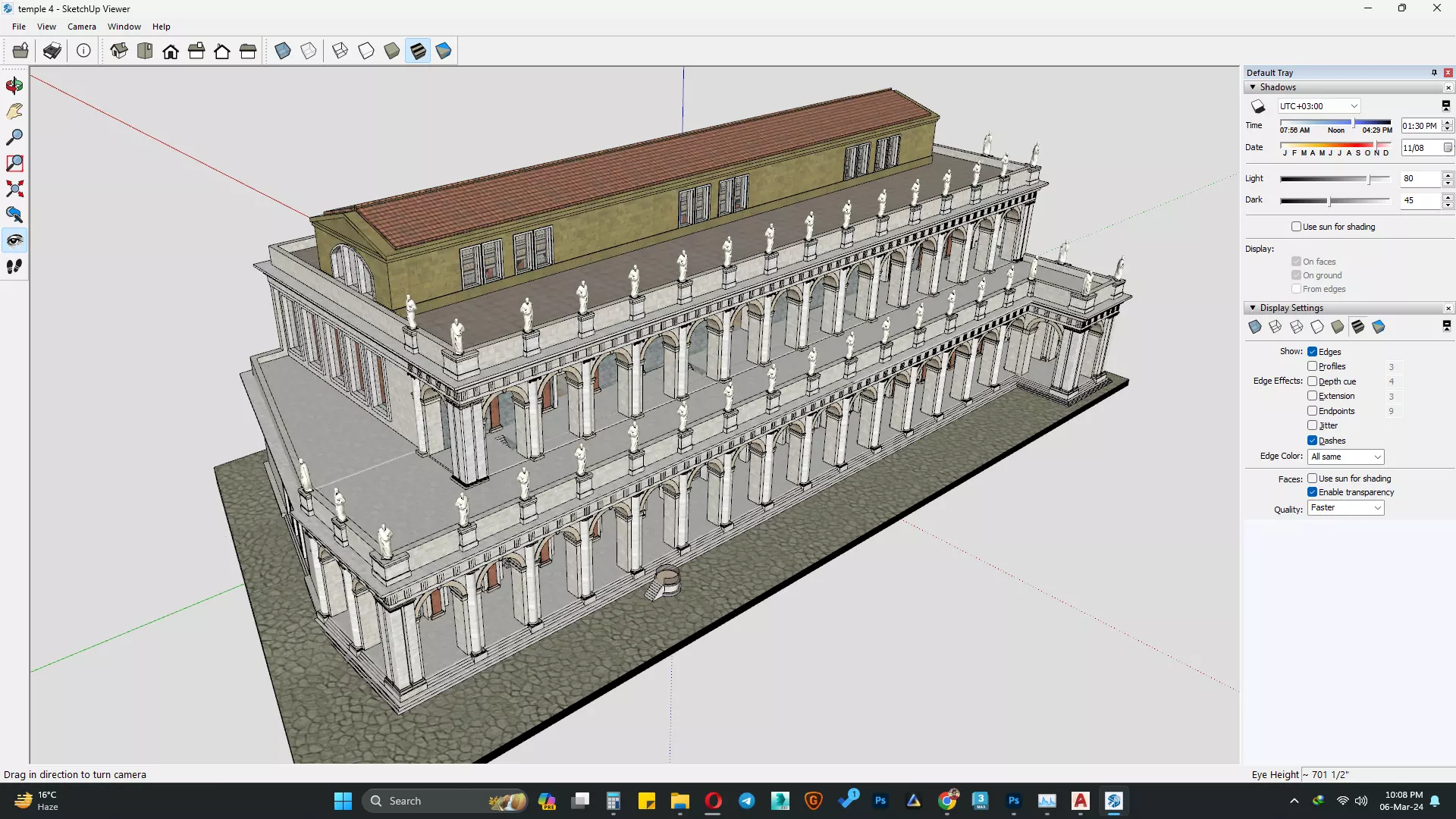
Task: Select the Walk footprints tool
Action: [14, 266]
